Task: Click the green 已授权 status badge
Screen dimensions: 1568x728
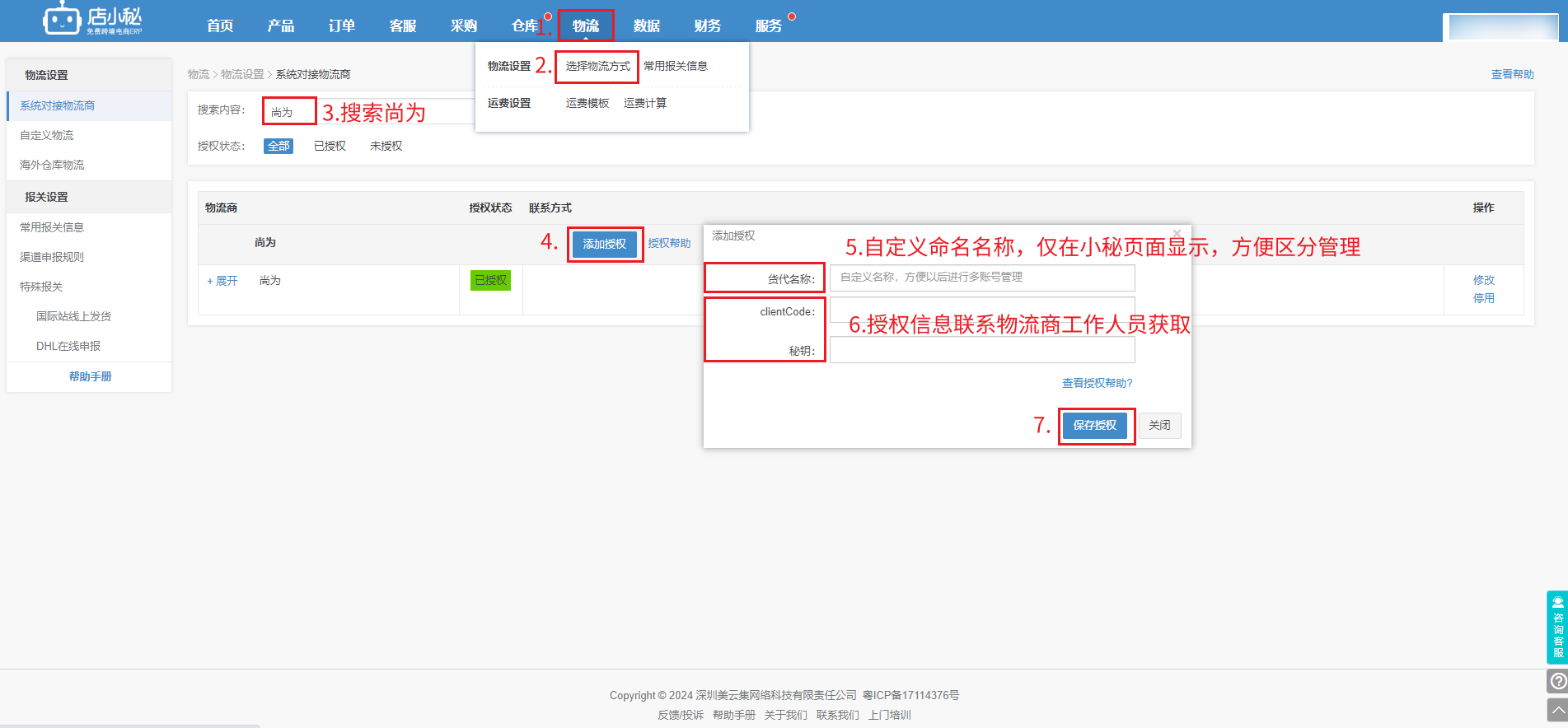Action: [x=490, y=280]
